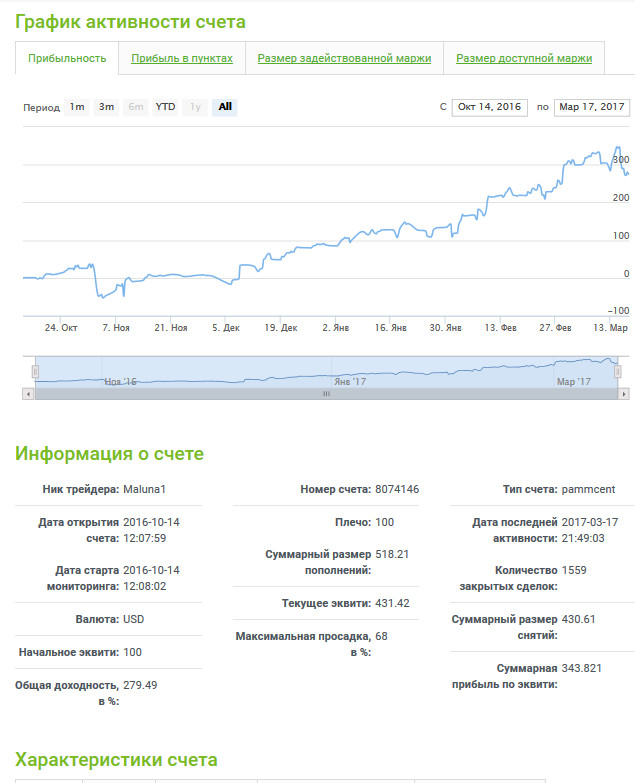
Task: Click the profitability chart peak near 300
Action: pyautogui.click(x=618, y=147)
